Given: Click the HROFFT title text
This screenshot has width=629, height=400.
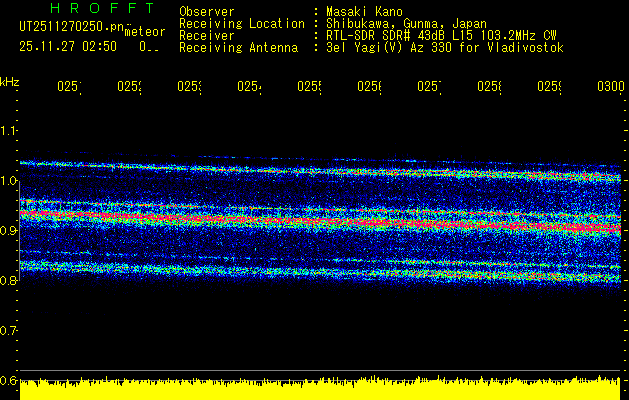Looking at the screenshot, I should click(x=103, y=8).
